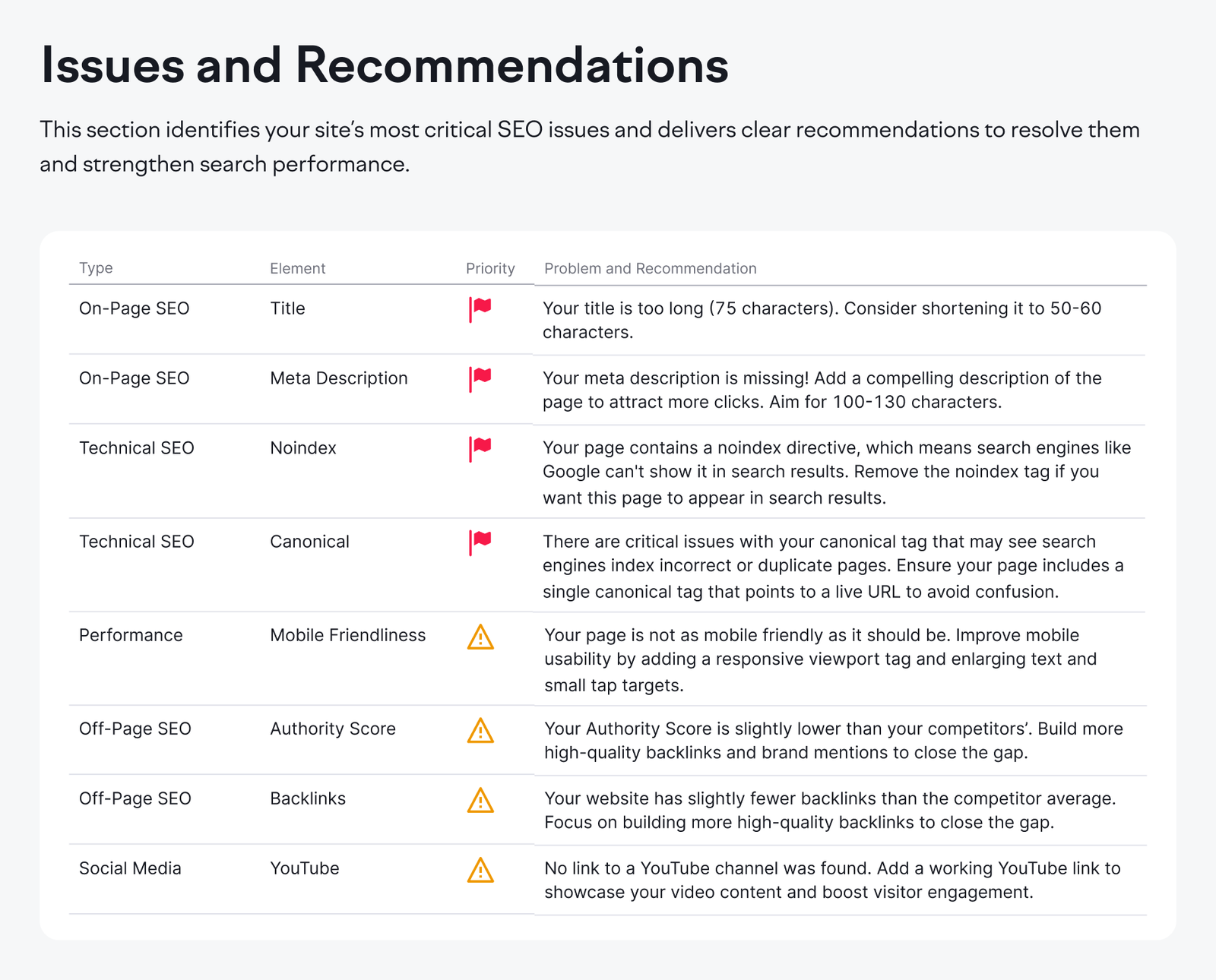Click the Social Media type cell

click(x=130, y=868)
